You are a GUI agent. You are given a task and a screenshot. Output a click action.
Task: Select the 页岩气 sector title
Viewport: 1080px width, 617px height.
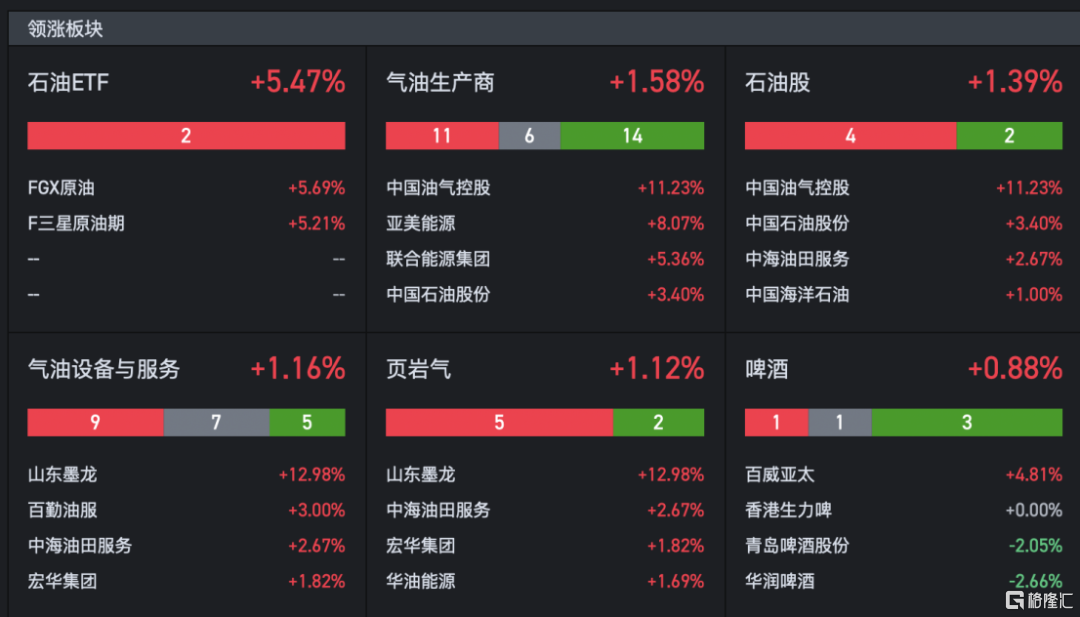[419, 370]
